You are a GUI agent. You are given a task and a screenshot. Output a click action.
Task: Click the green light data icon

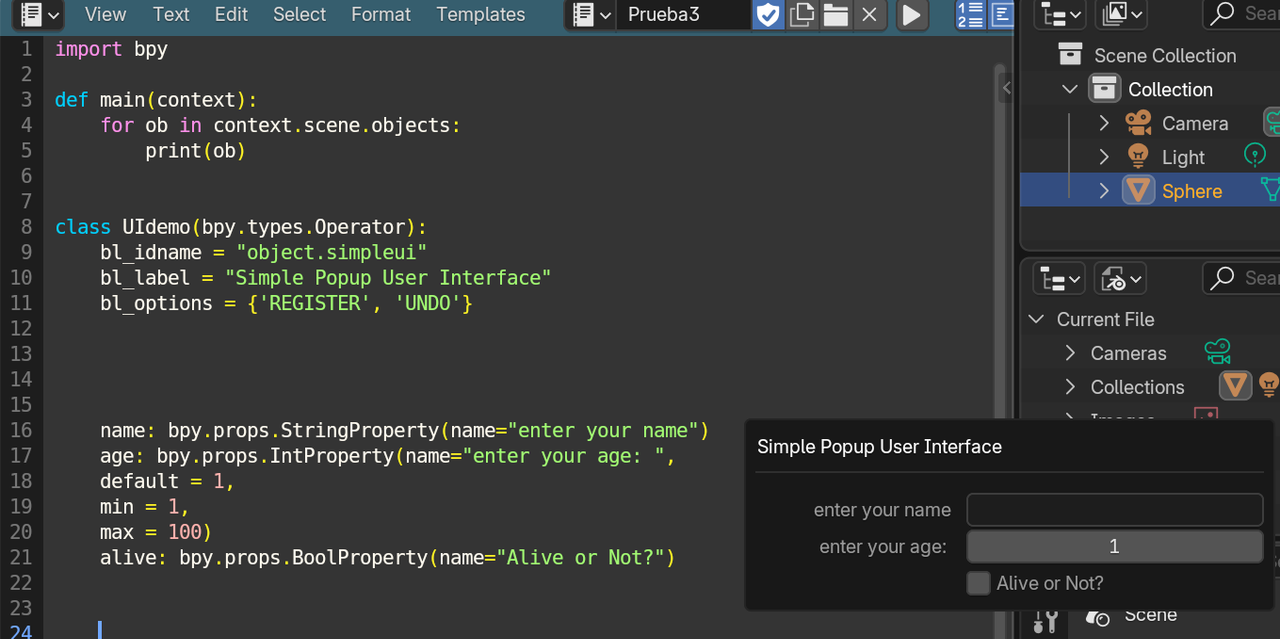1254,155
